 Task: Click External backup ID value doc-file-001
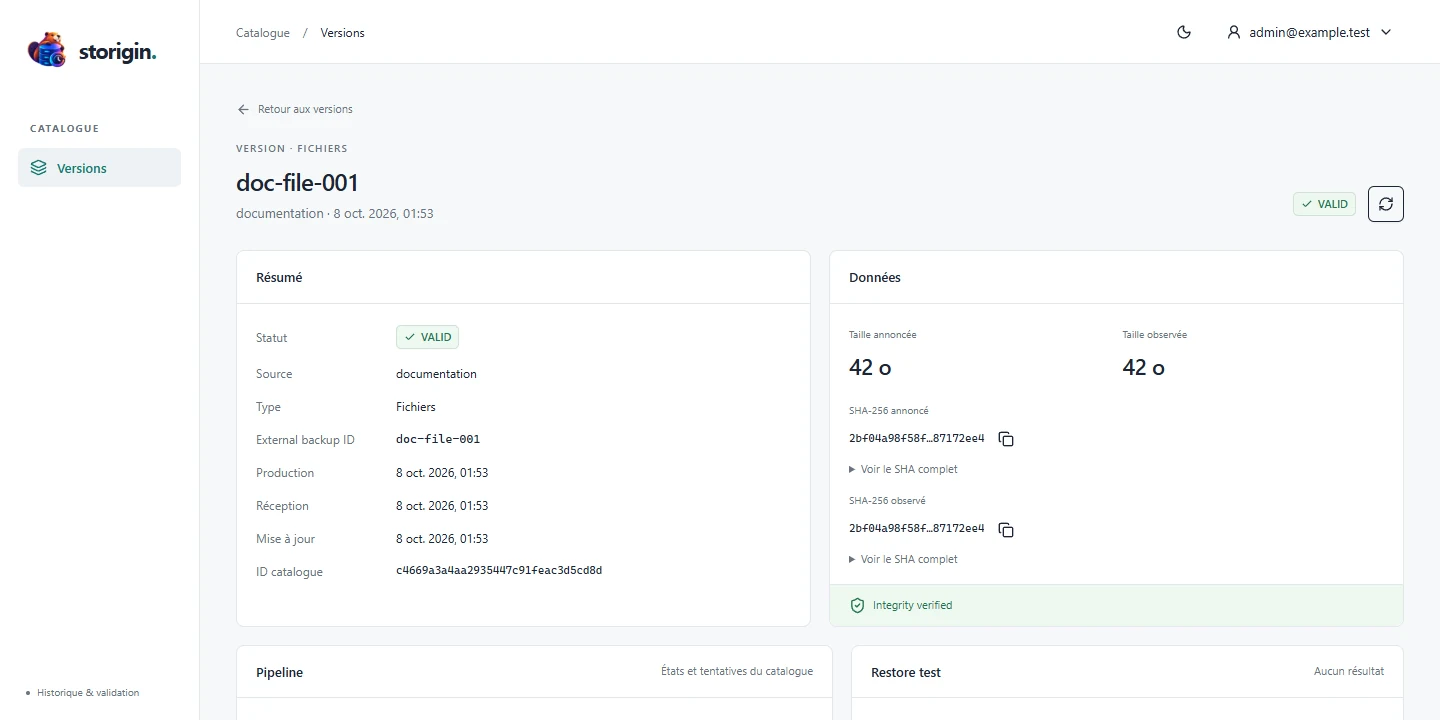pyautogui.click(x=438, y=439)
